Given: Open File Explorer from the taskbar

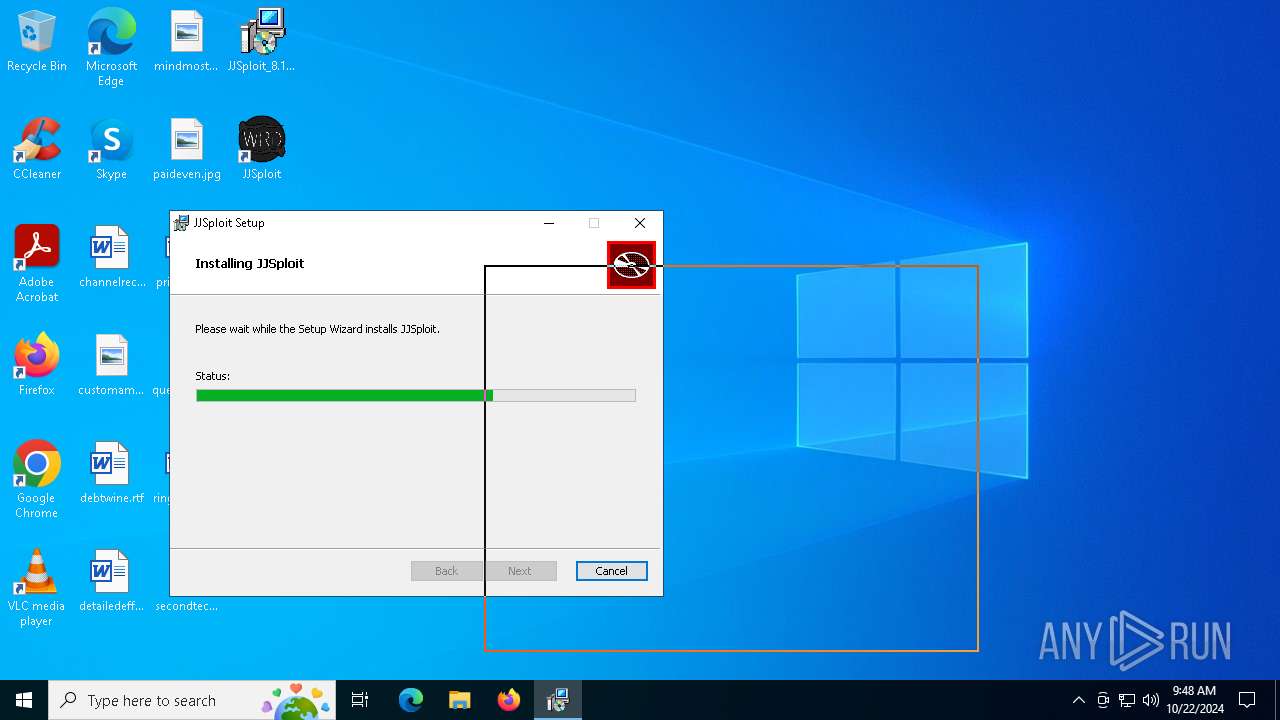Looking at the screenshot, I should (x=459, y=700).
